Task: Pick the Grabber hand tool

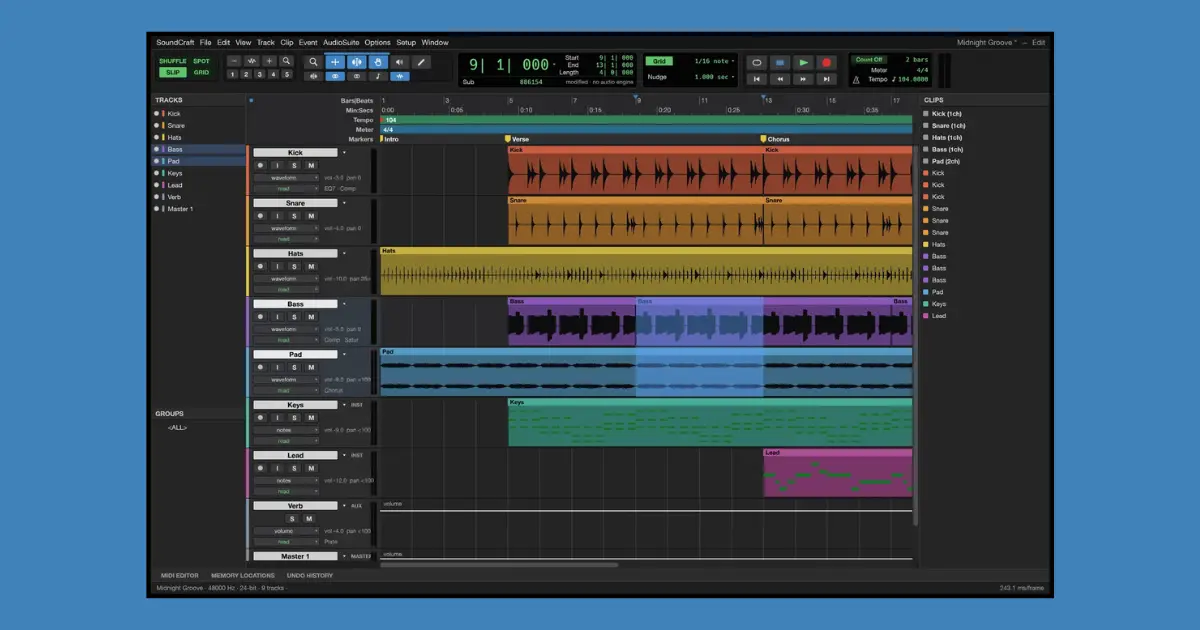Action: point(378,61)
